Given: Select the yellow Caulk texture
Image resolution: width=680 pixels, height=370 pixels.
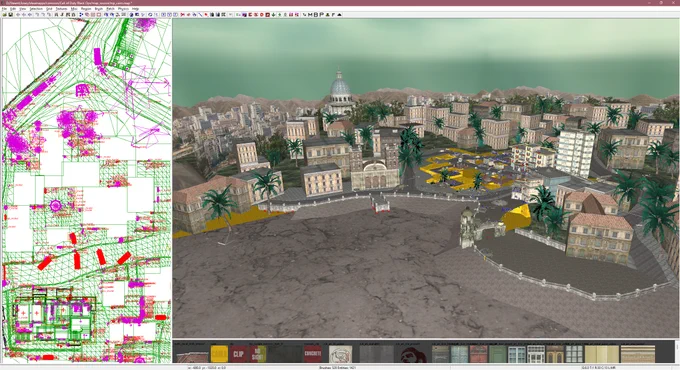Looking at the screenshot, I should point(219,354).
